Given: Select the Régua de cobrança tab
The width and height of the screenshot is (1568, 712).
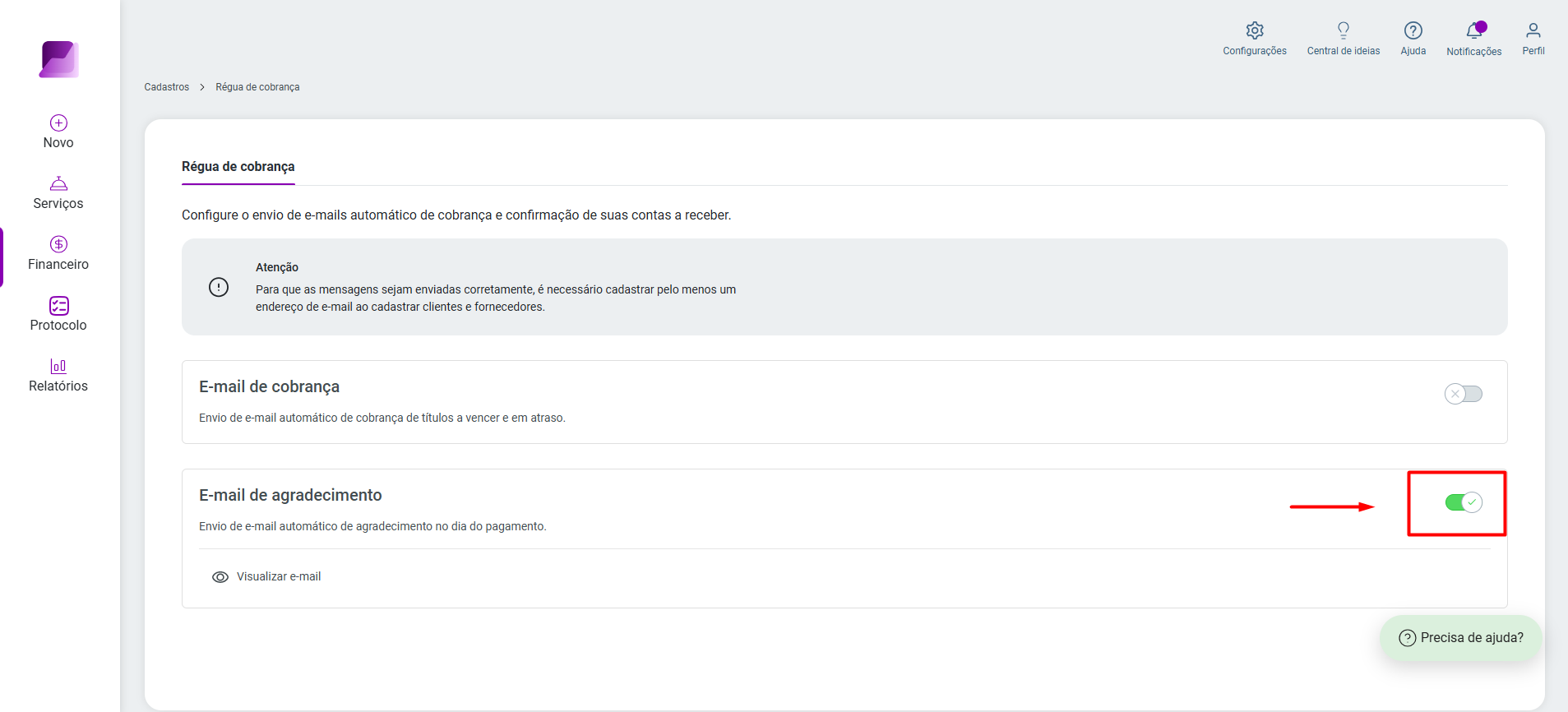Looking at the screenshot, I should pyautogui.click(x=238, y=167).
